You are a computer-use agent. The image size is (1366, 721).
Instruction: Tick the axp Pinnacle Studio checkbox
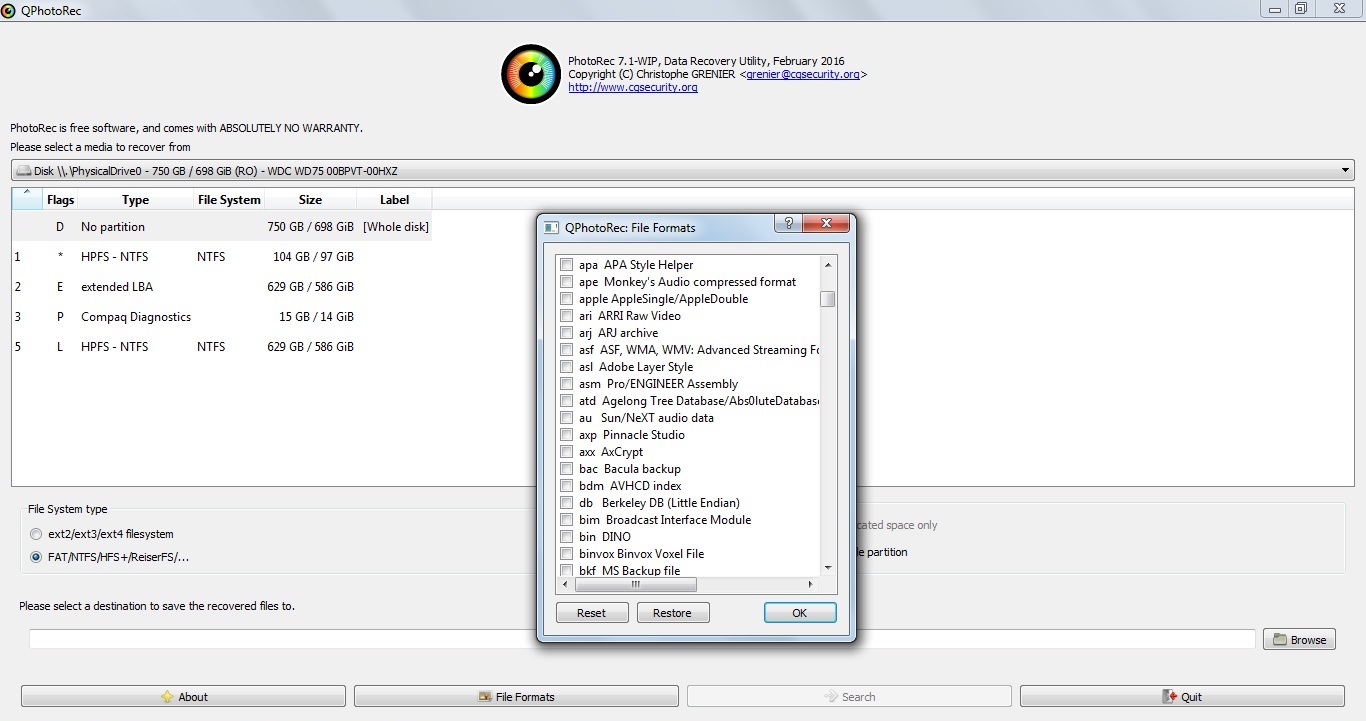pos(566,435)
